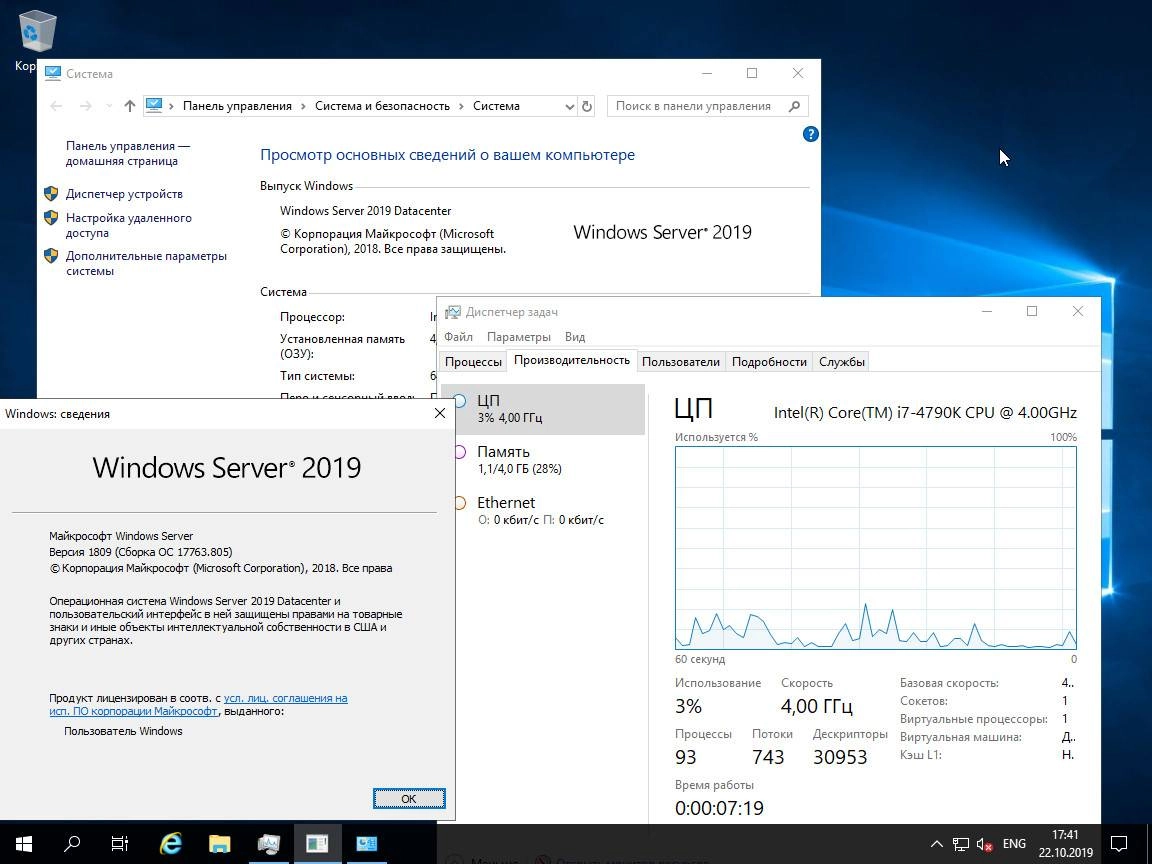The width and height of the screenshot is (1152, 864).
Task: Open Диспетчер устройств link
Action: 124,194
